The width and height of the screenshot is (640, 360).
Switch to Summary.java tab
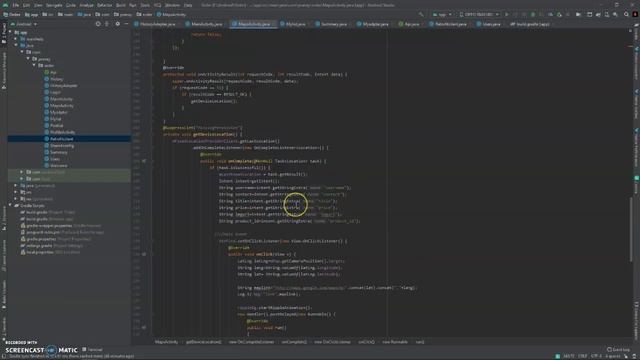(x=331, y=24)
